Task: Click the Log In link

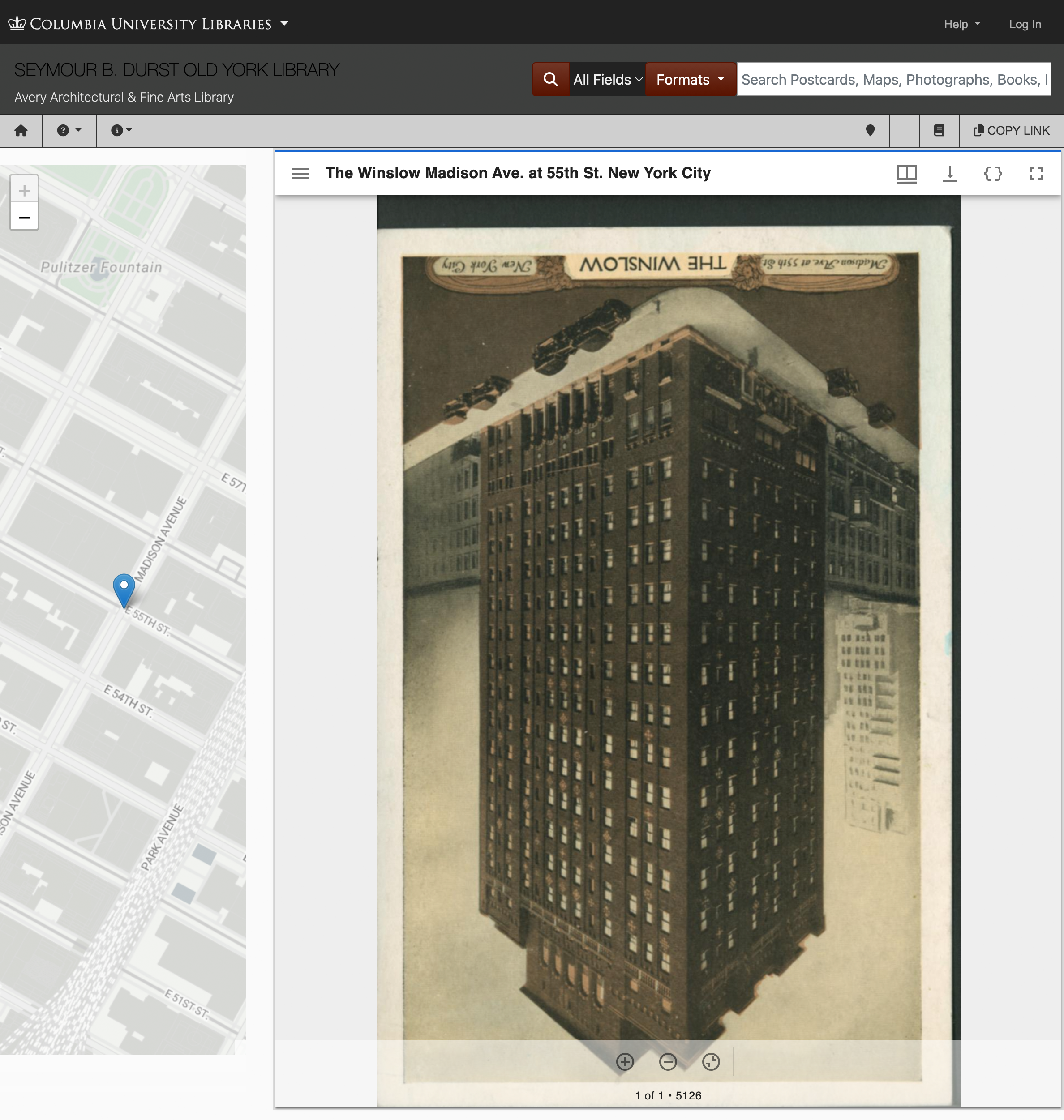Action: click(x=1025, y=24)
